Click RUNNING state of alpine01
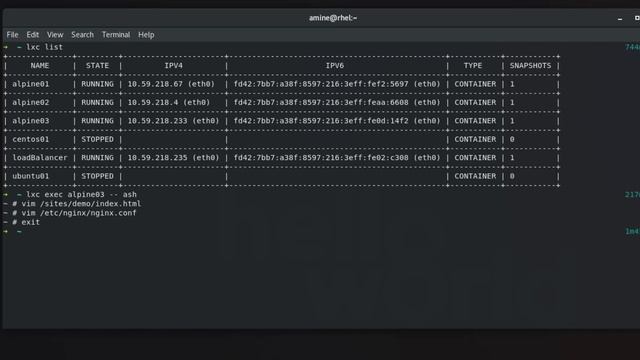This screenshot has height=360, width=640. (97, 84)
